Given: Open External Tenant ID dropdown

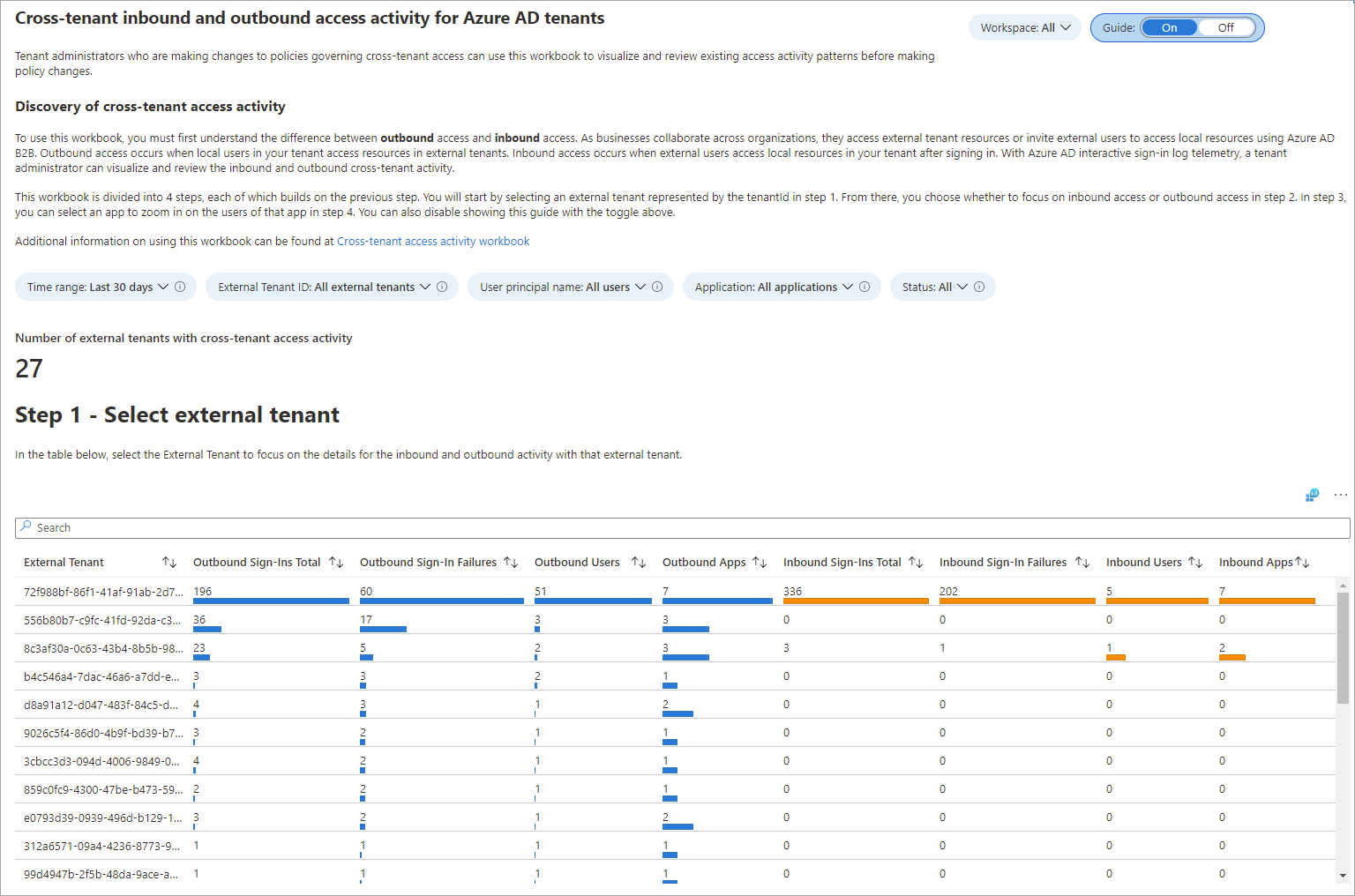Looking at the screenshot, I should pos(332,287).
